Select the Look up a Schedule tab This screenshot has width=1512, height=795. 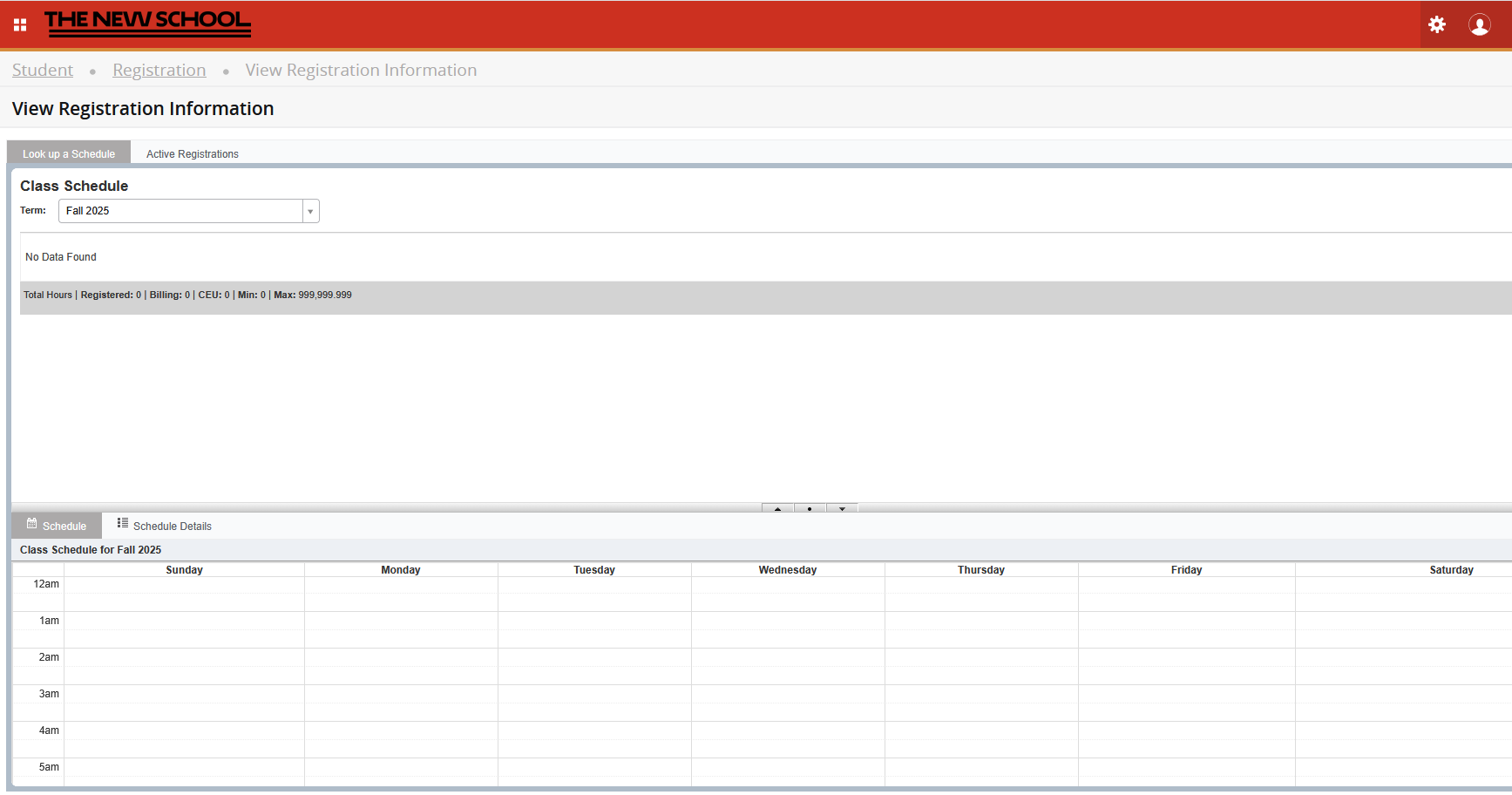69,154
